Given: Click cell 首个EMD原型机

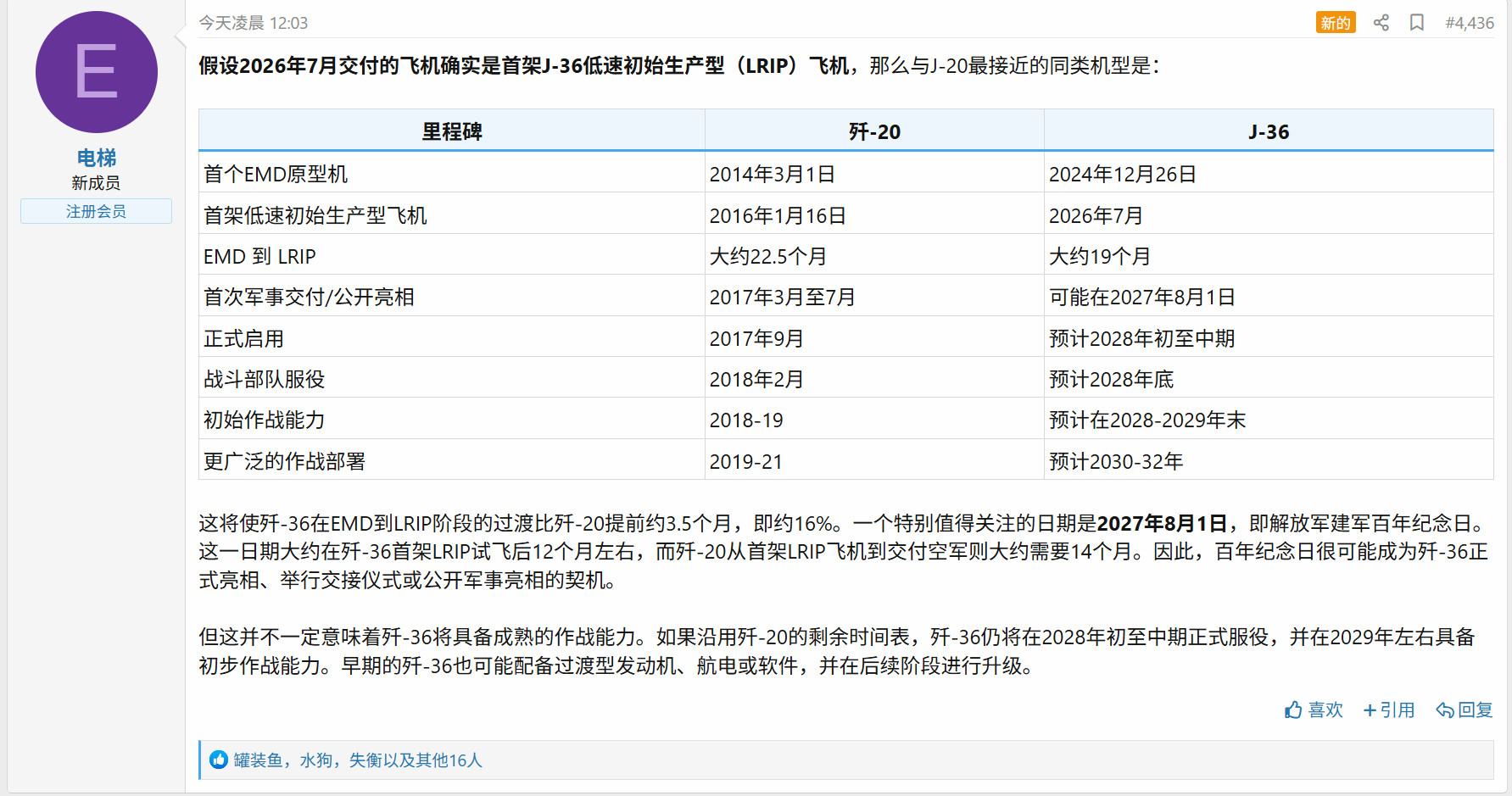Looking at the screenshot, I should pyautogui.click(x=452, y=174).
